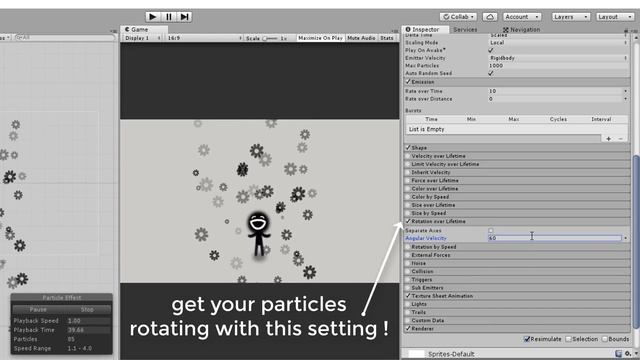Adjust the Scale slider in Game view
Image resolution: width=640 pixels, height=360 pixels.
(270, 38)
